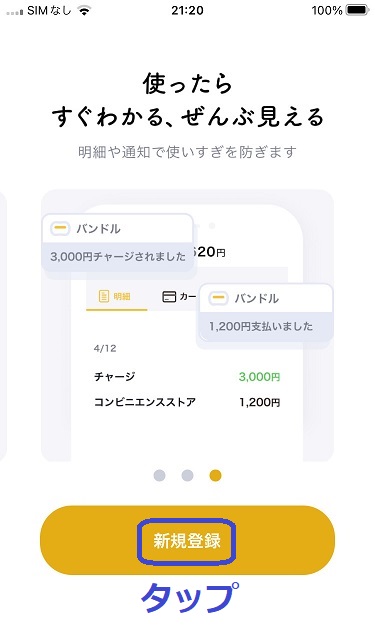Tap the card icon in 1,200円支払い notification
The image size is (375, 628).
[x=218, y=298]
